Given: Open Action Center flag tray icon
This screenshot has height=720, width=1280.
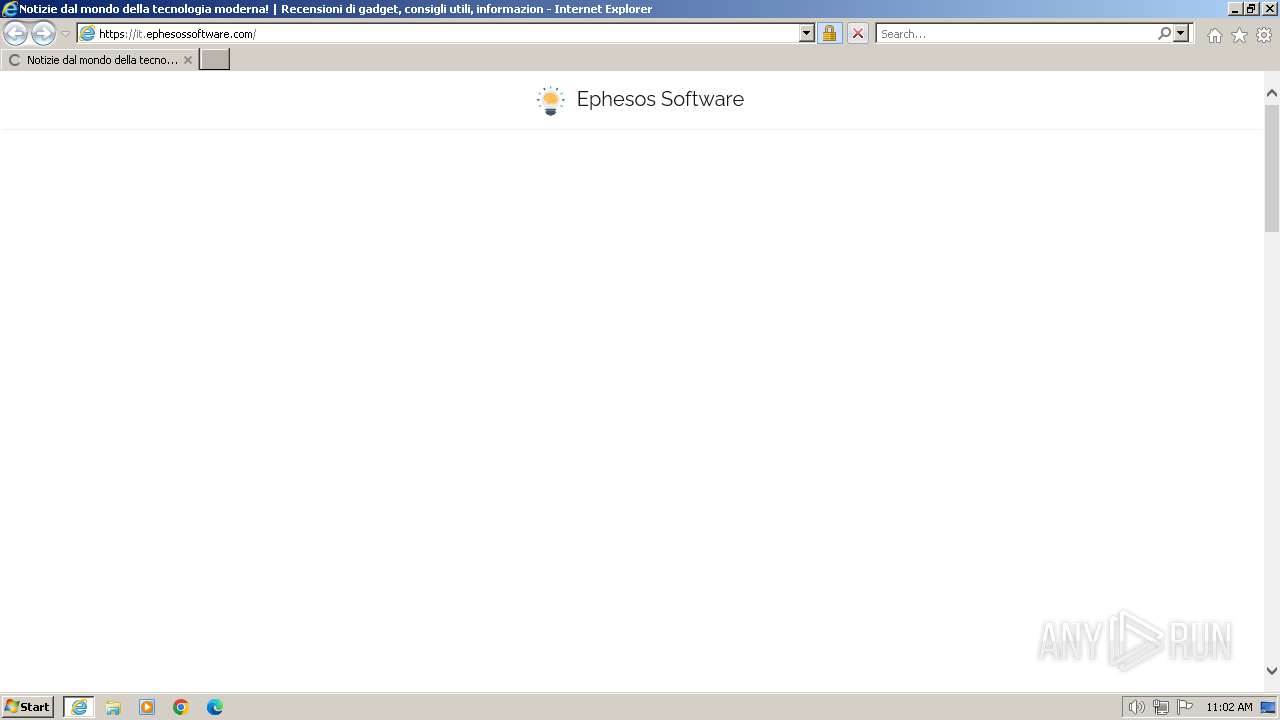Looking at the screenshot, I should click(x=1185, y=707).
